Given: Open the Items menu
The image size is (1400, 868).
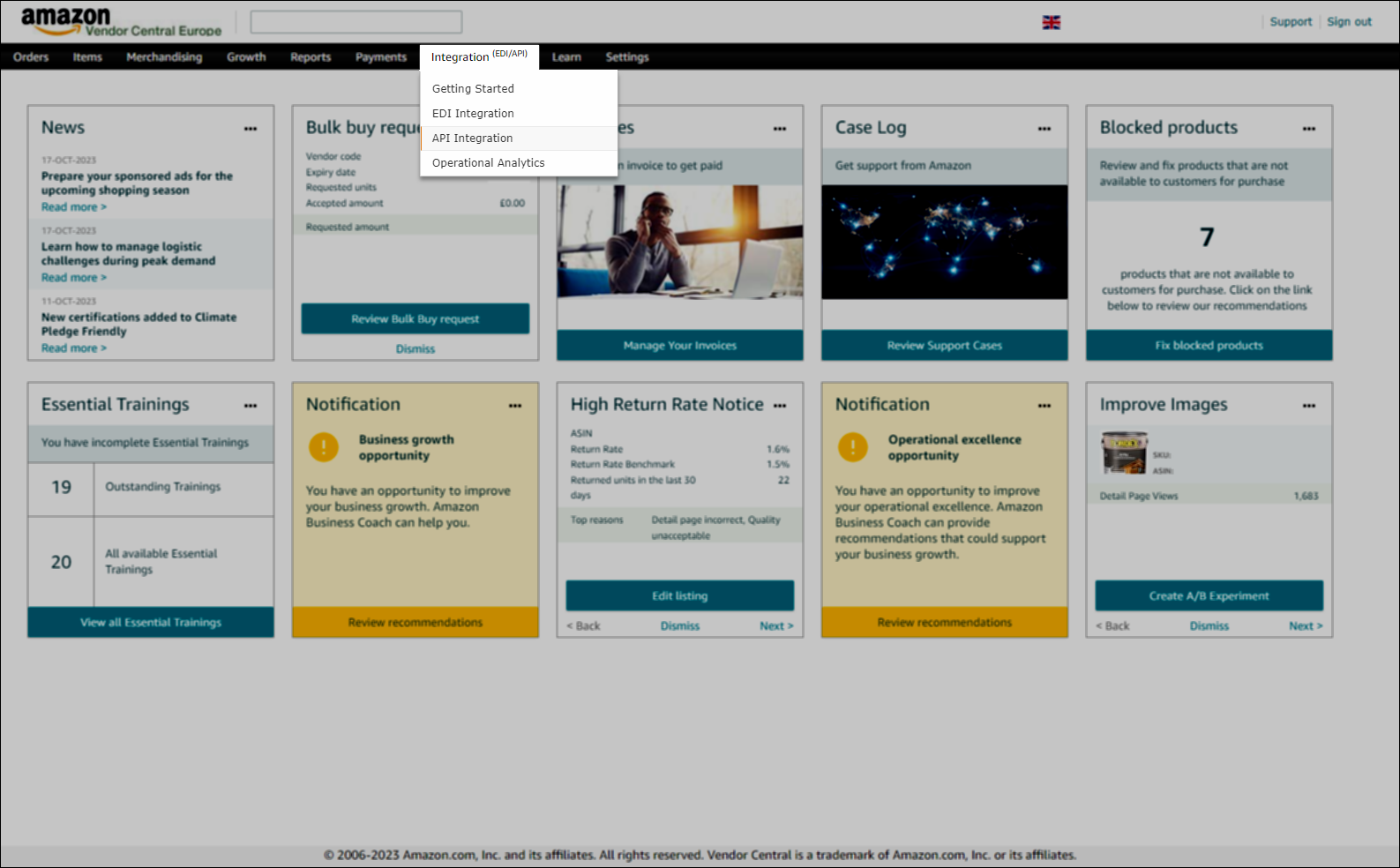Looking at the screenshot, I should click(87, 57).
